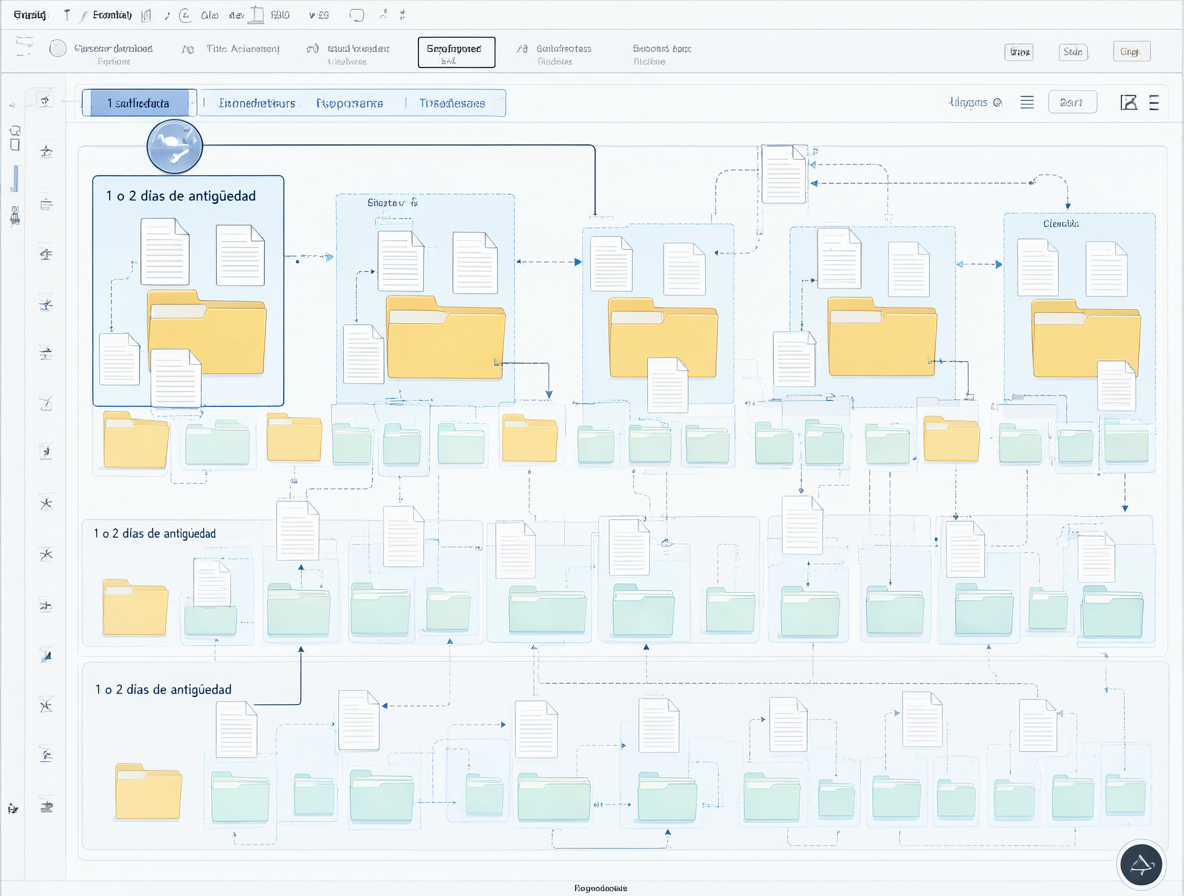This screenshot has width=1184, height=896.
Task: Click the square icon with a diagonal line
Action: pyautogui.click(x=1128, y=103)
